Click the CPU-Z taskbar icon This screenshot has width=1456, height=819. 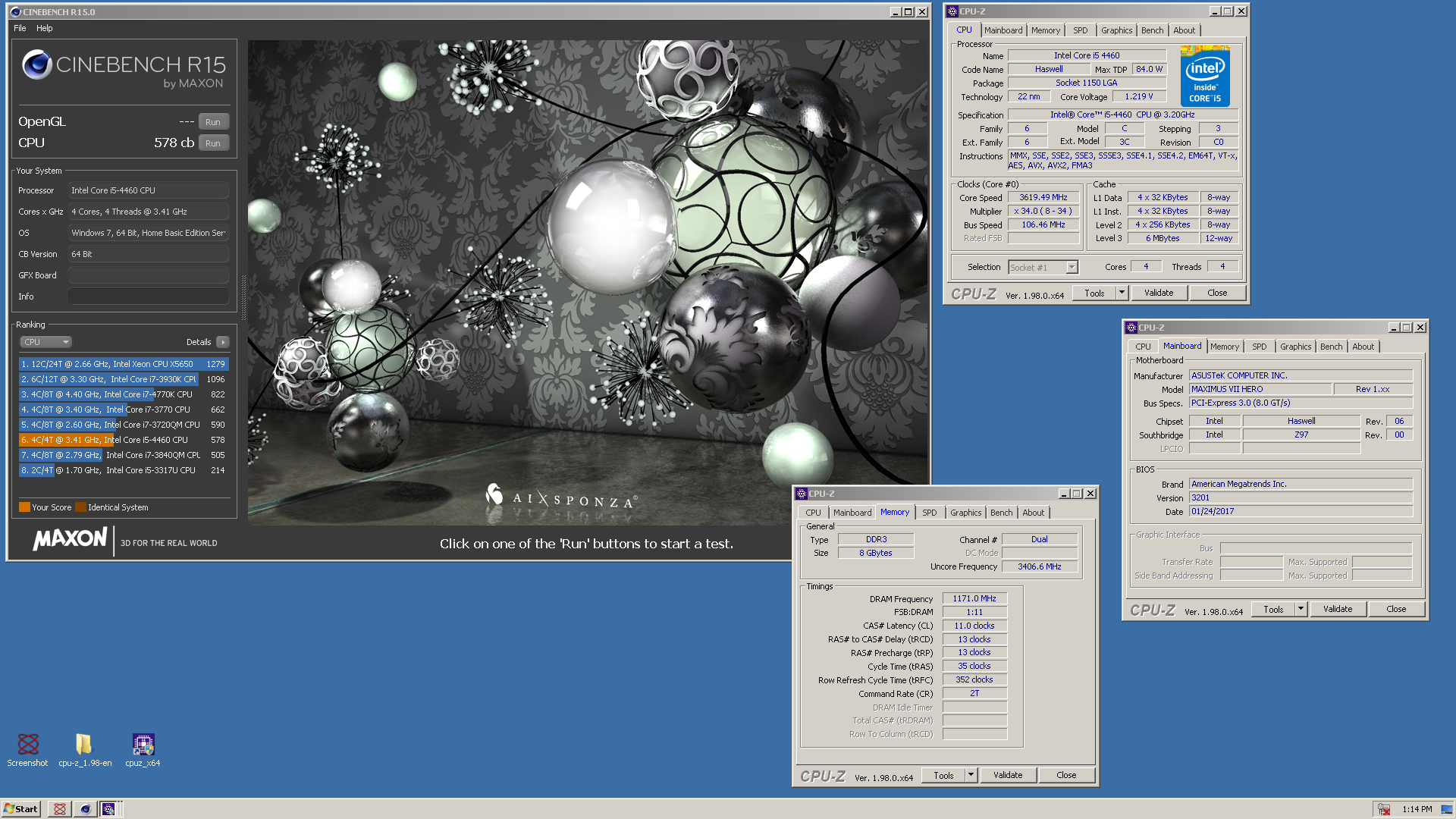(108, 809)
